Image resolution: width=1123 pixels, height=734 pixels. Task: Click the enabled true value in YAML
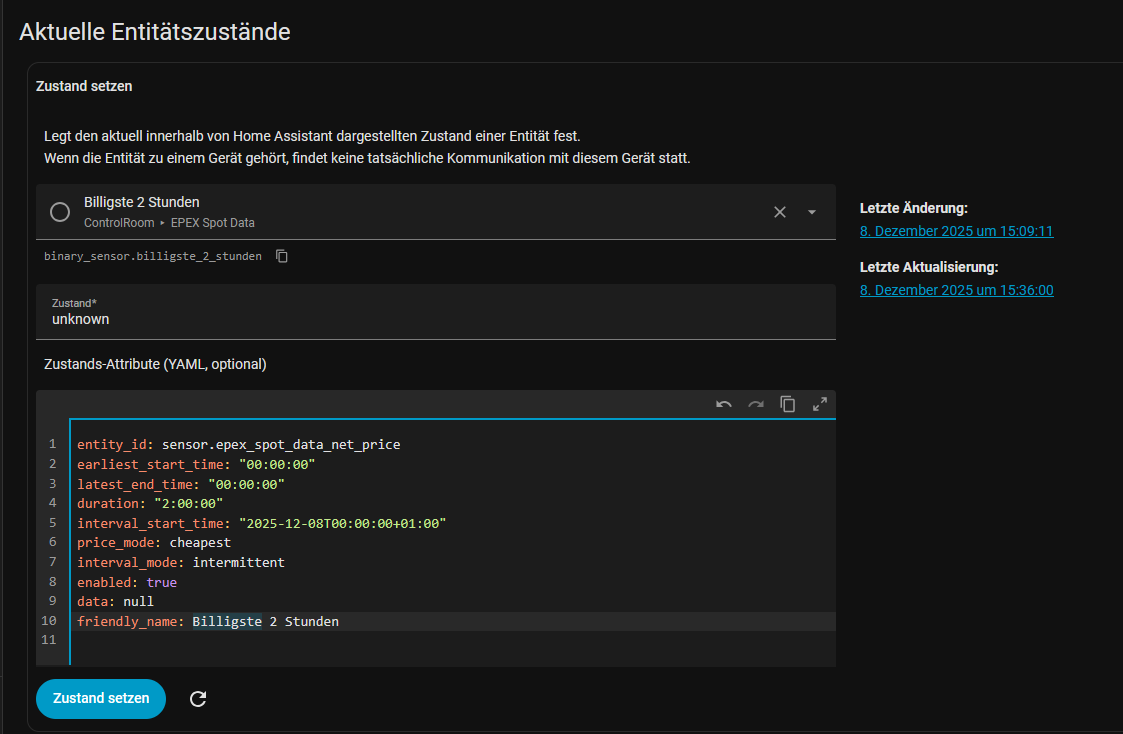pyautogui.click(x=161, y=582)
